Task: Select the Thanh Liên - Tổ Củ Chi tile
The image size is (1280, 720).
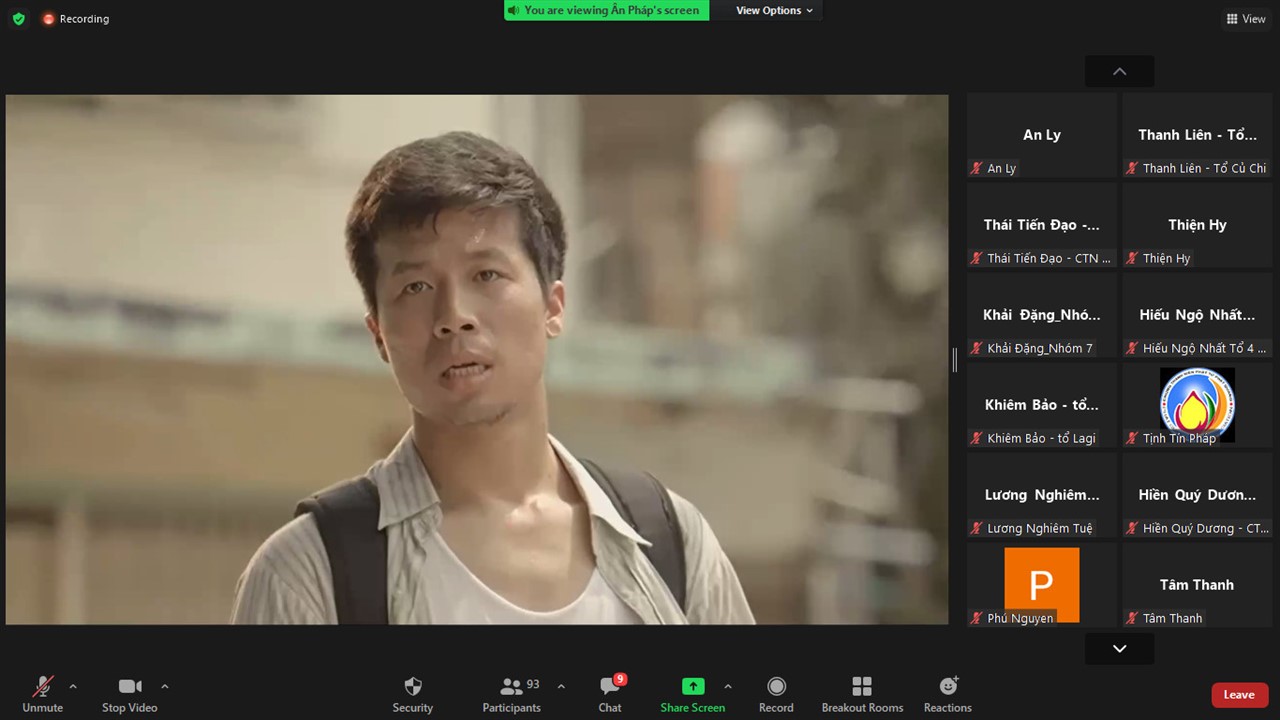Action: (1197, 135)
